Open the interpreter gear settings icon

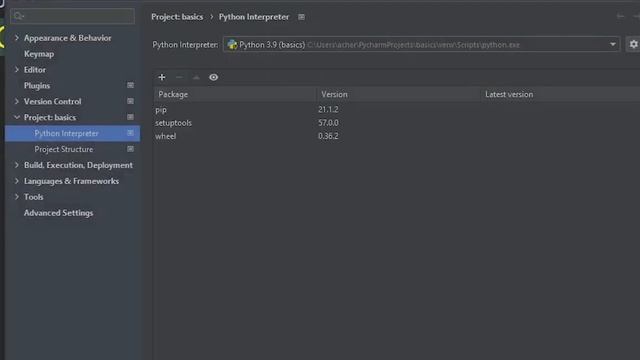(x=633, y=44)
